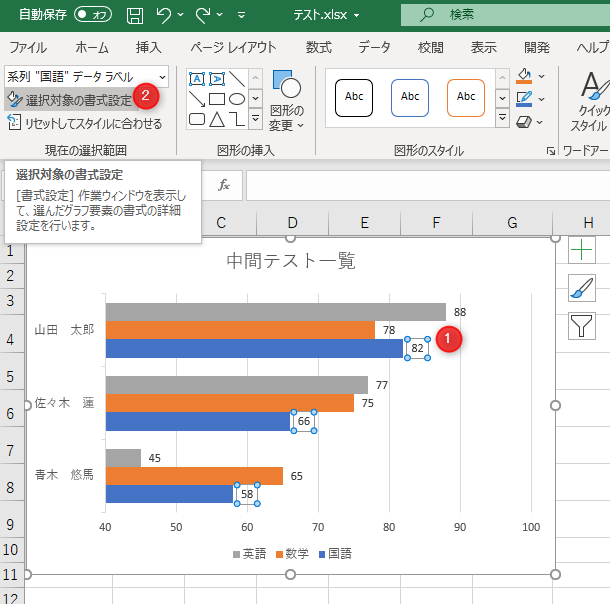Screen dimensions: 610x604
Task: Open the chart styles paintbrush button
Action: pos(582,288)
